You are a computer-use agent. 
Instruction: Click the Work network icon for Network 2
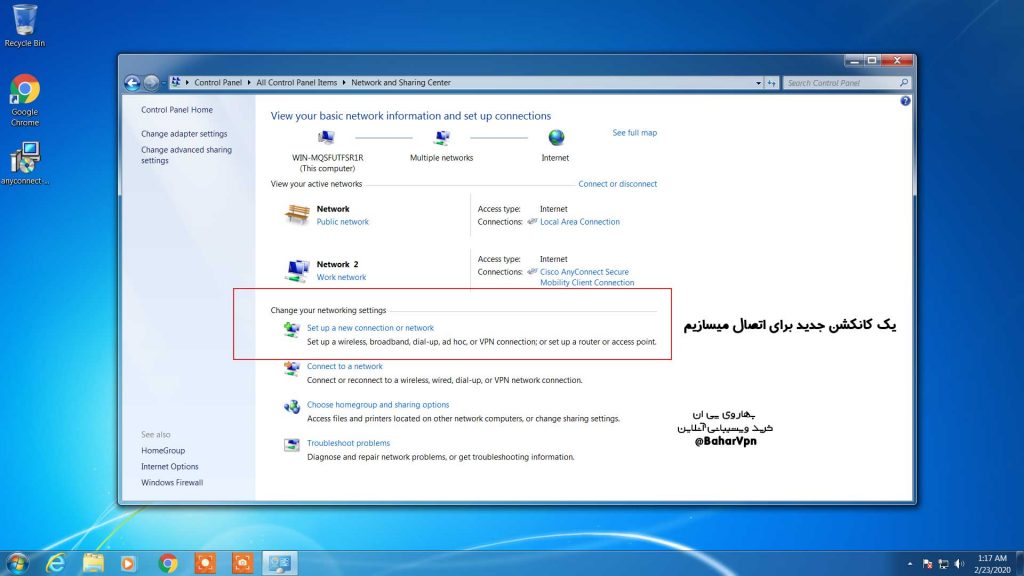297,270
